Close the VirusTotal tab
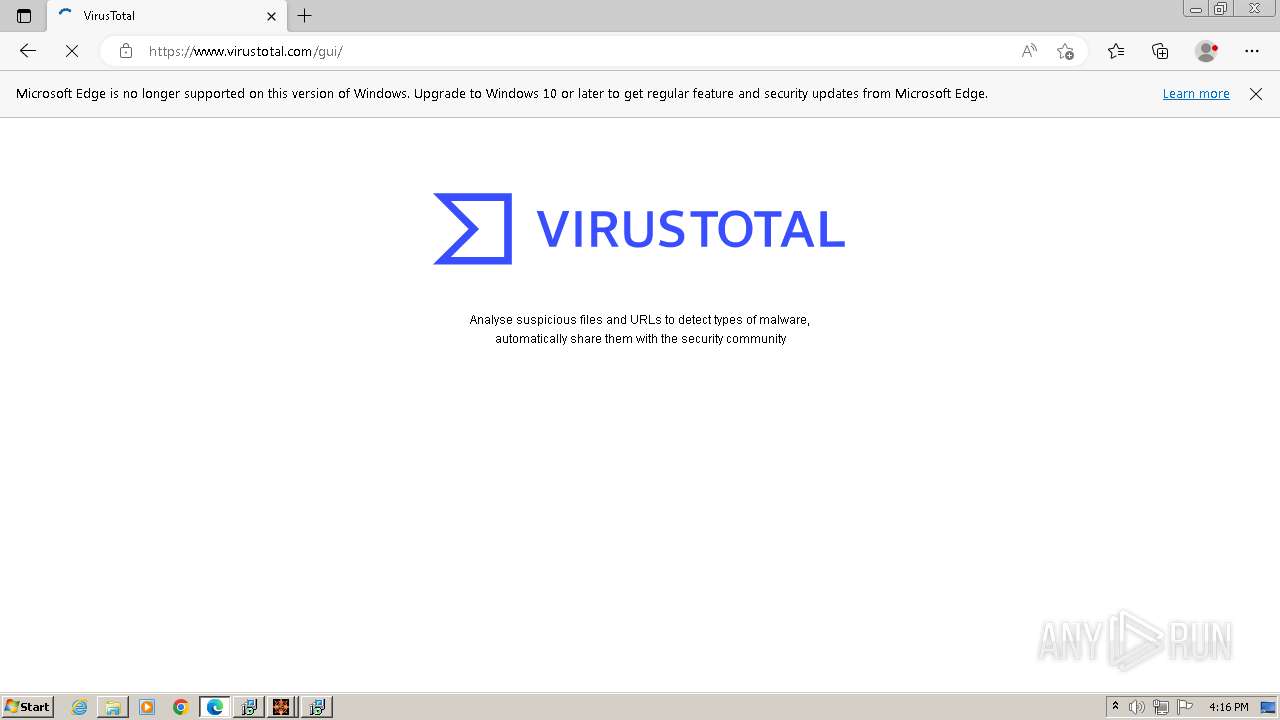 pyautogui.click(x=271, y=16)
